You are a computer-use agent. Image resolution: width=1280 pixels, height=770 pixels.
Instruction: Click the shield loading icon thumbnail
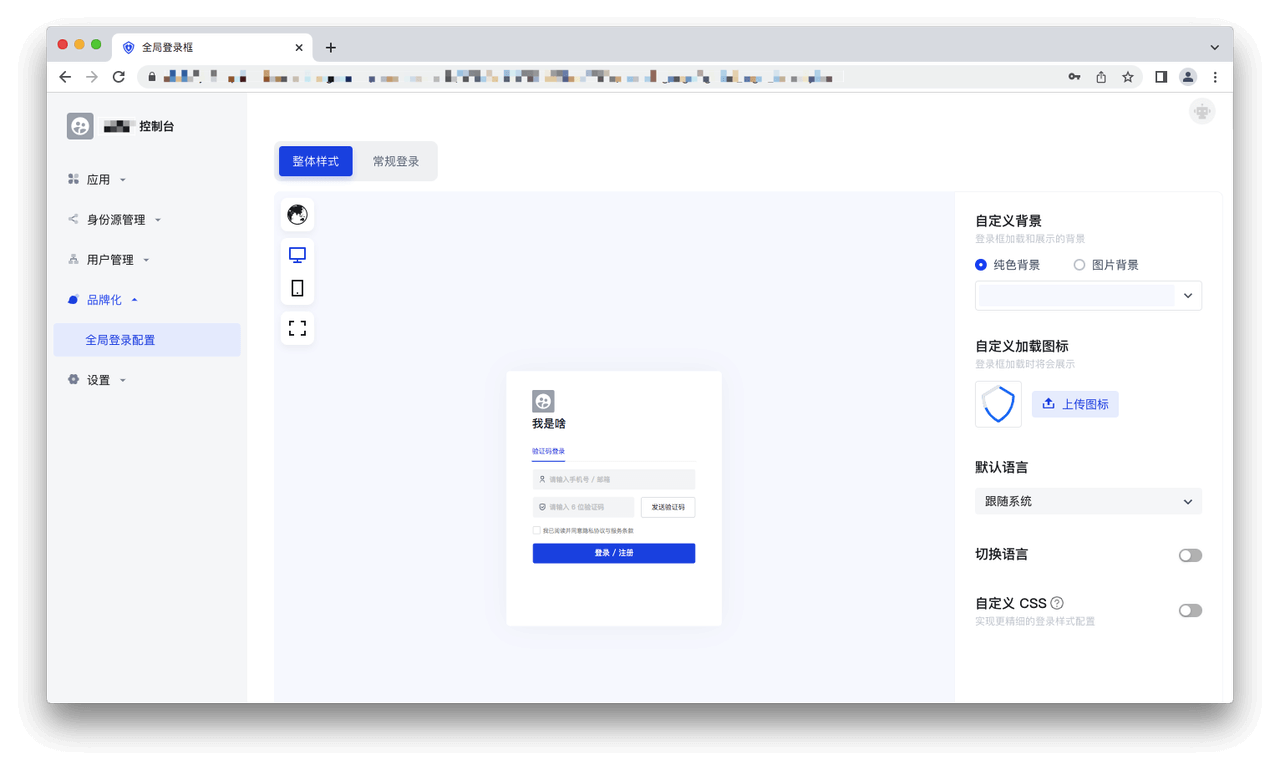(998, 404)
